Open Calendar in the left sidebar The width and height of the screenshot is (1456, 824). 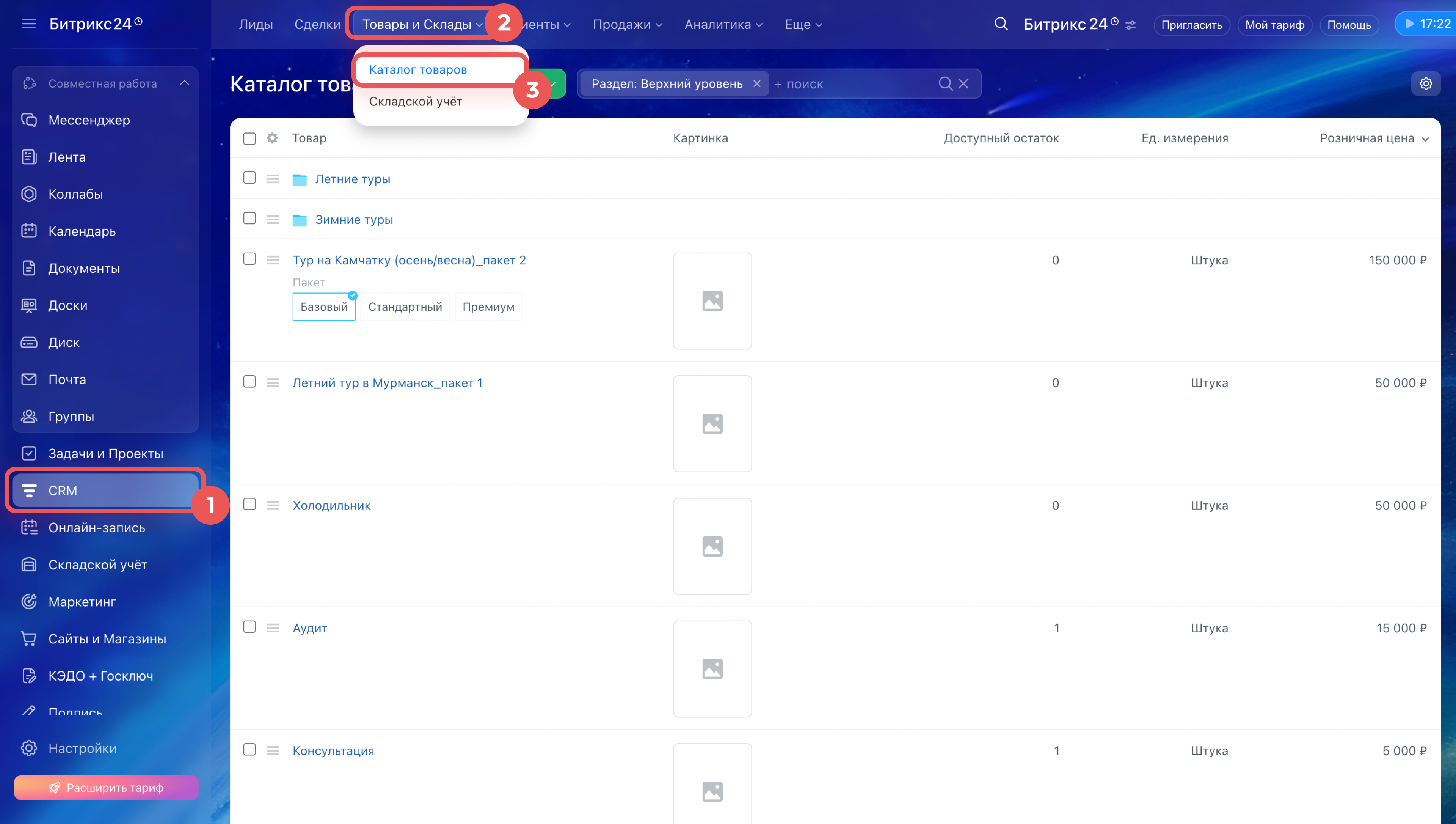tap(82, 231)
